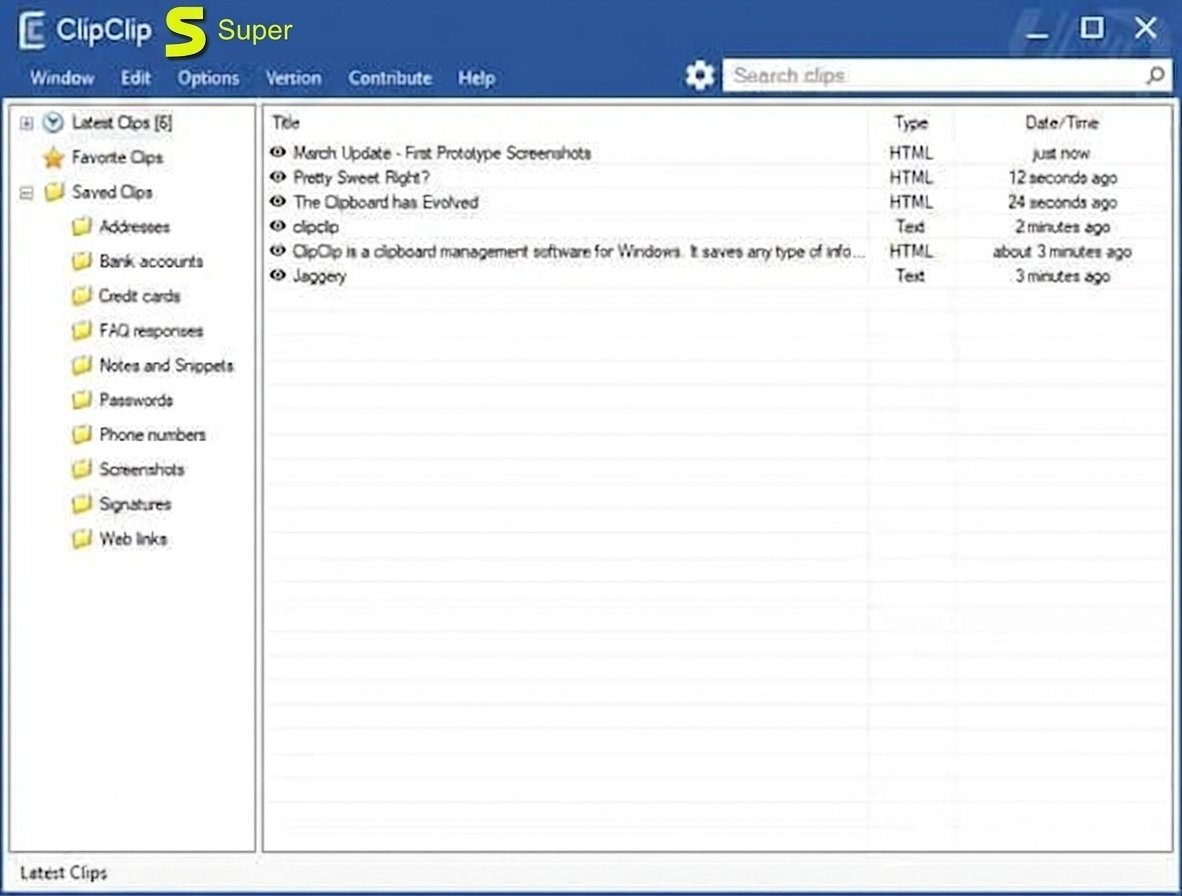Click the 'just now' timestamp cell
The image size is (1182, 896).
click(1061, 153)
